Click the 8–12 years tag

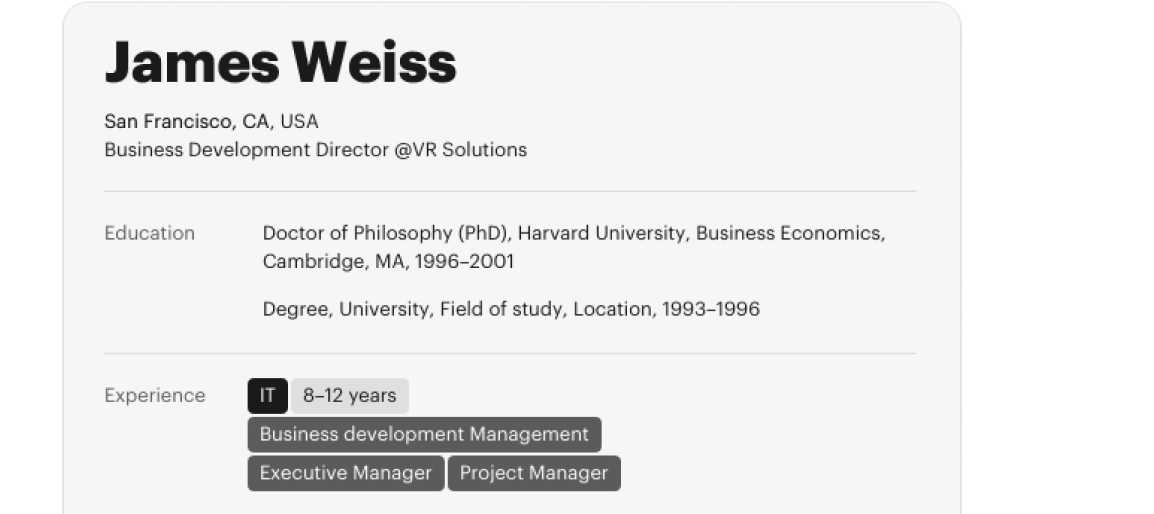pos(350,396)
